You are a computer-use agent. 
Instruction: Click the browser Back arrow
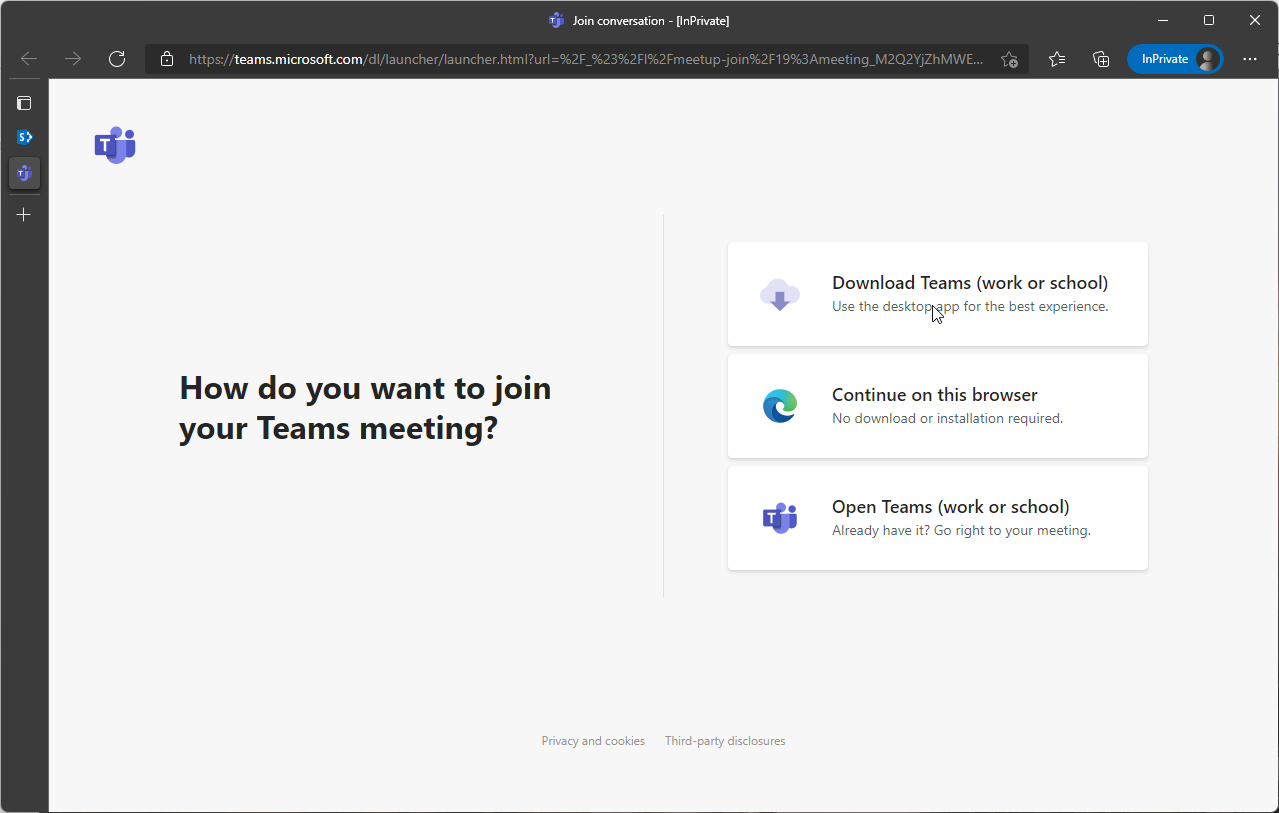[x=29, y=59]
